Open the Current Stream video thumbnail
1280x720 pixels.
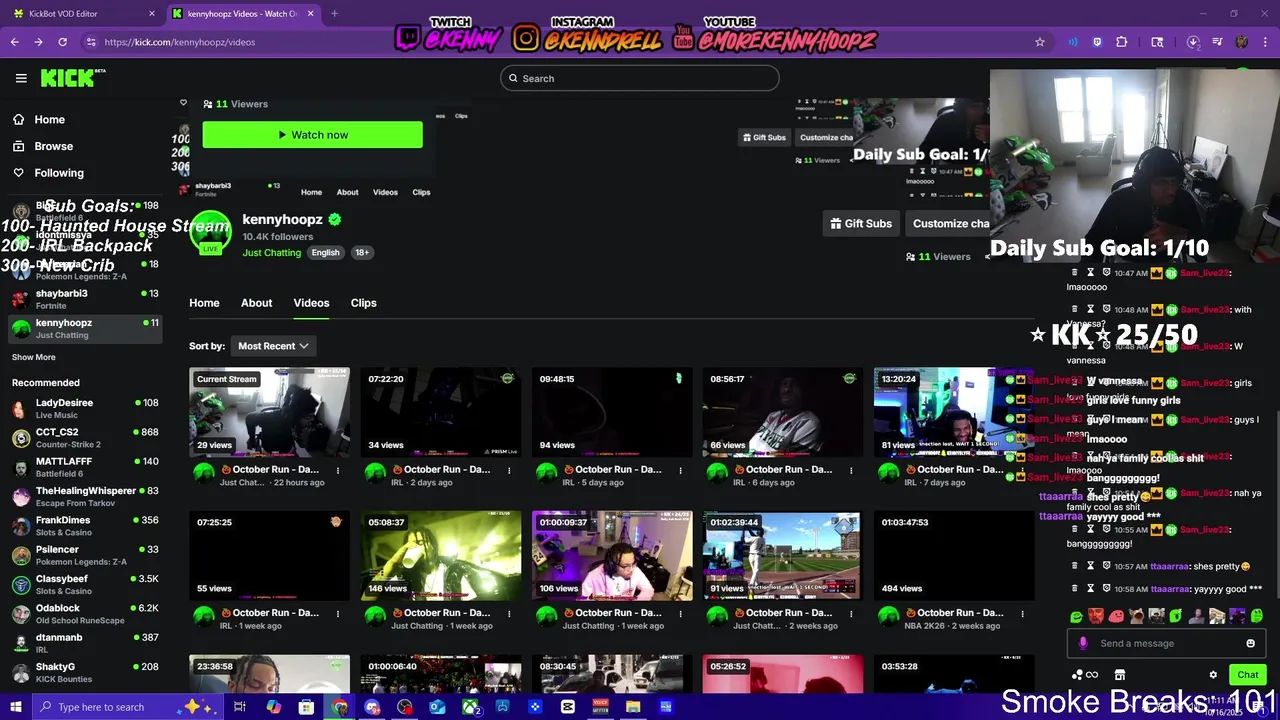[x=269, y=412]
